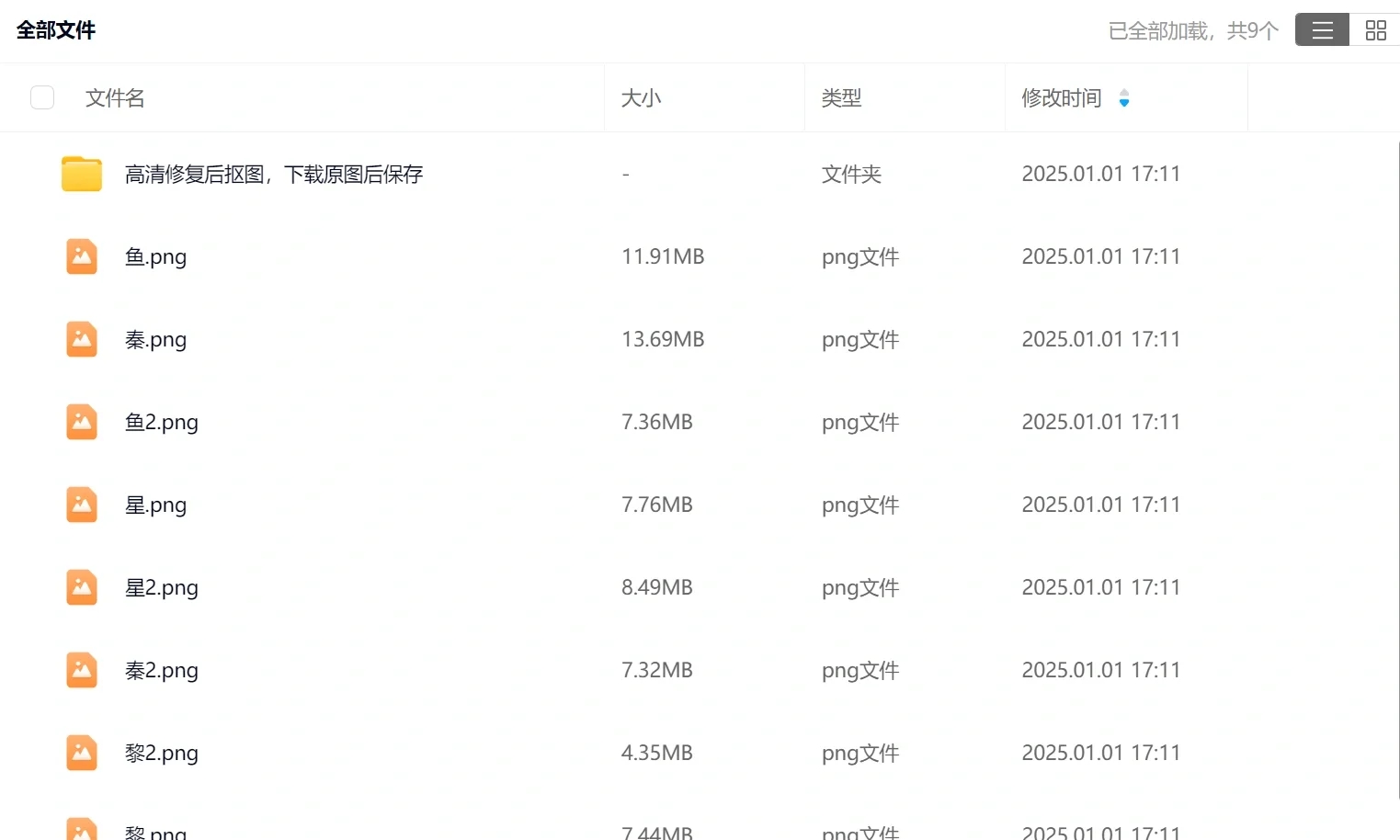Click image icon for 秦.png
Screen dimensions: 1400x840
[x=82, y=339]
